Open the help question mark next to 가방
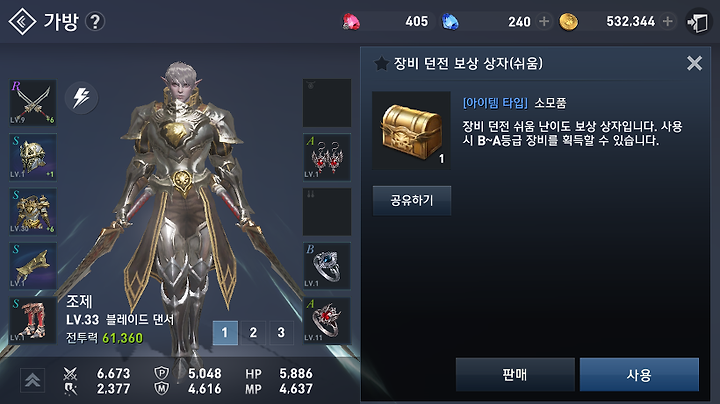The width and height of the screenshot is (720, 404). (x=95, y=22)
